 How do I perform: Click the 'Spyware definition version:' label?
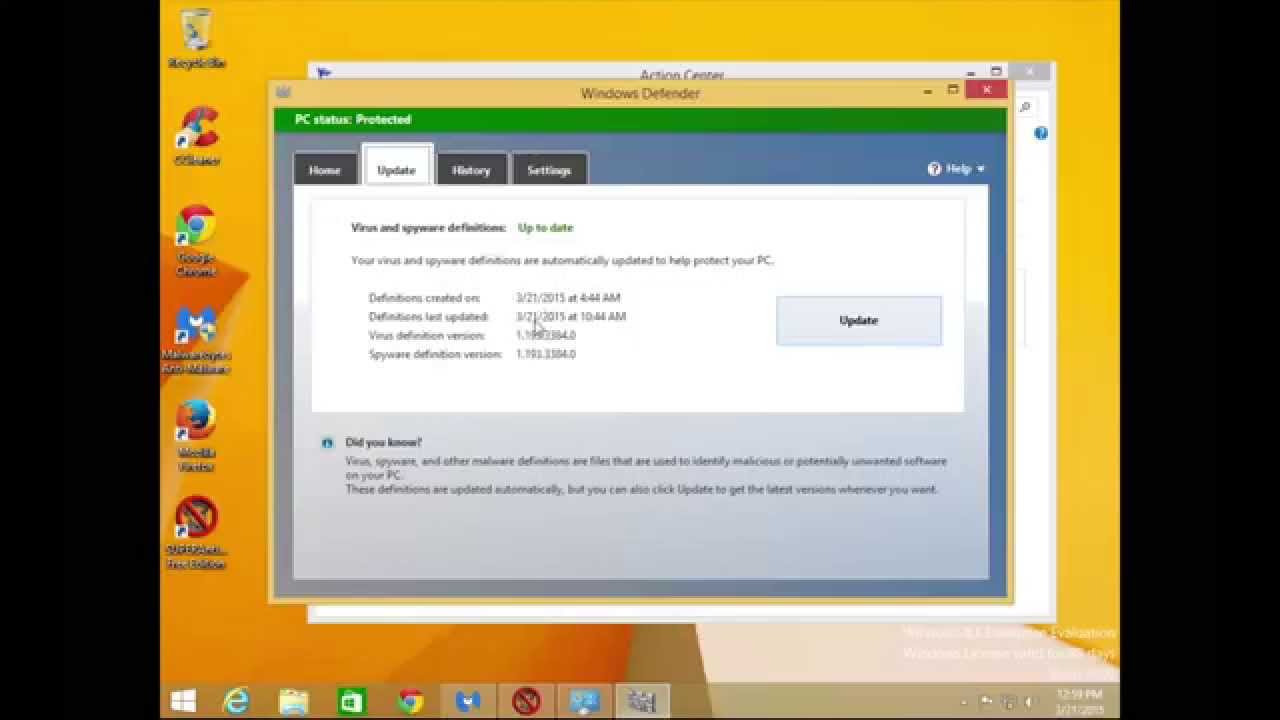click(435, 355)
